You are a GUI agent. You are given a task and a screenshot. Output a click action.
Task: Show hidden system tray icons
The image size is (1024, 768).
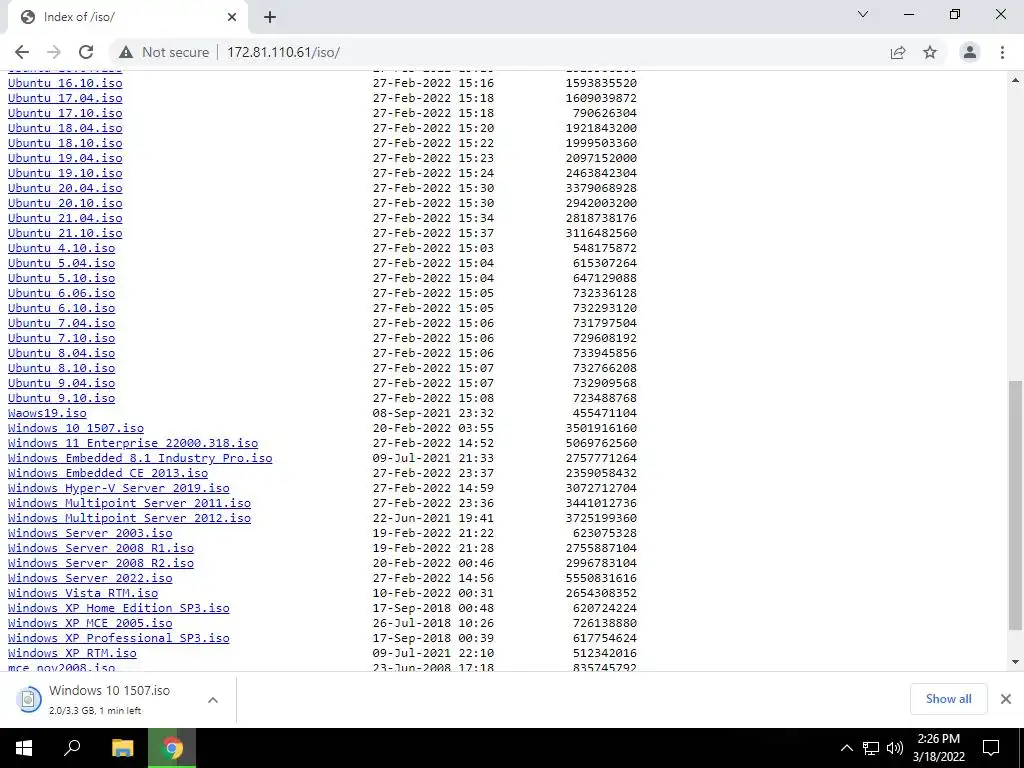(846, 748)
